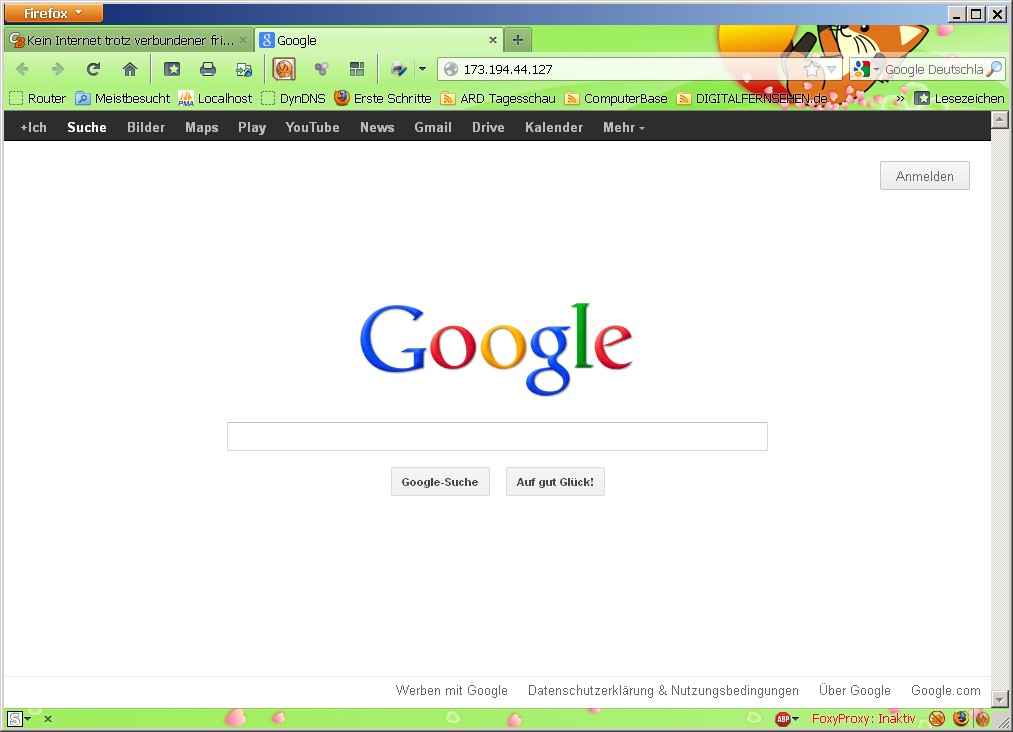The width and height of the screenshot is (1013, 732).
Task: Open the Firefox application menu
Action: coord(54,13)
